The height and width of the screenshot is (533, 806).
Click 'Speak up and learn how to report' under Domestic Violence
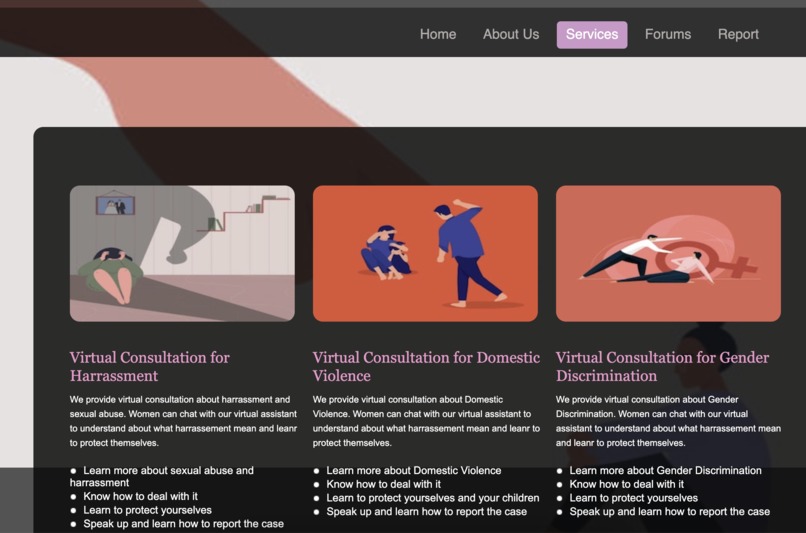[x=426, y=512]
